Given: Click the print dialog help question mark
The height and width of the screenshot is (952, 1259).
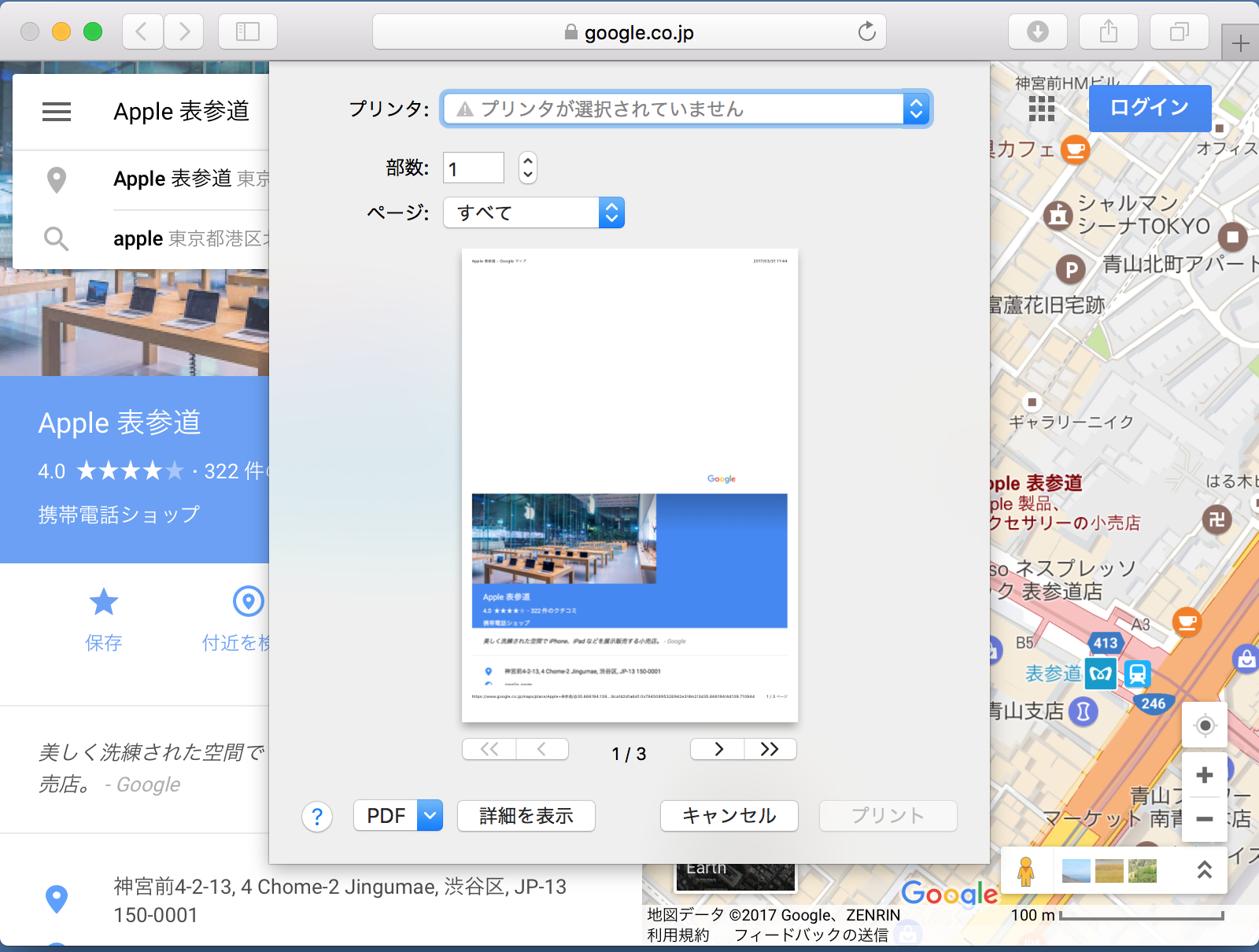Looking at the screenshot, I should [317, 817].
